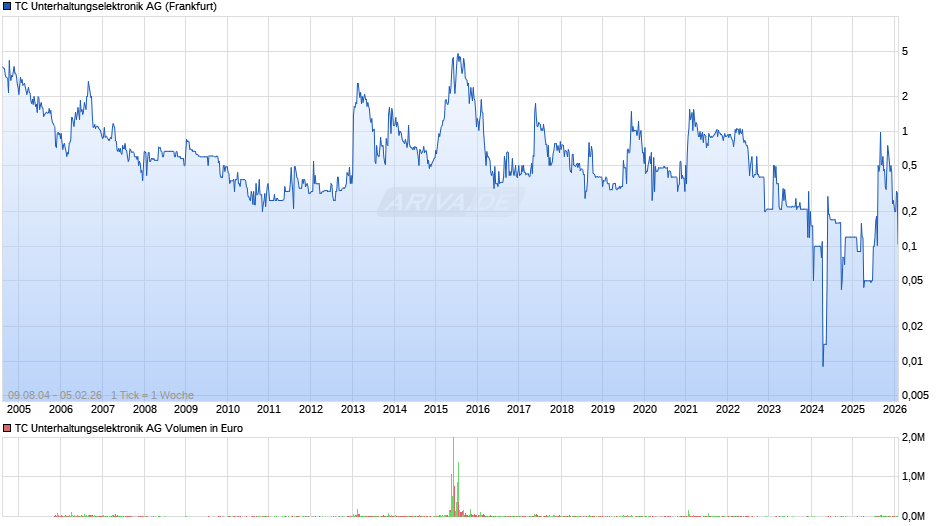Click the price axis value 5
The image size is (940, 526).
tap(905, 52)
